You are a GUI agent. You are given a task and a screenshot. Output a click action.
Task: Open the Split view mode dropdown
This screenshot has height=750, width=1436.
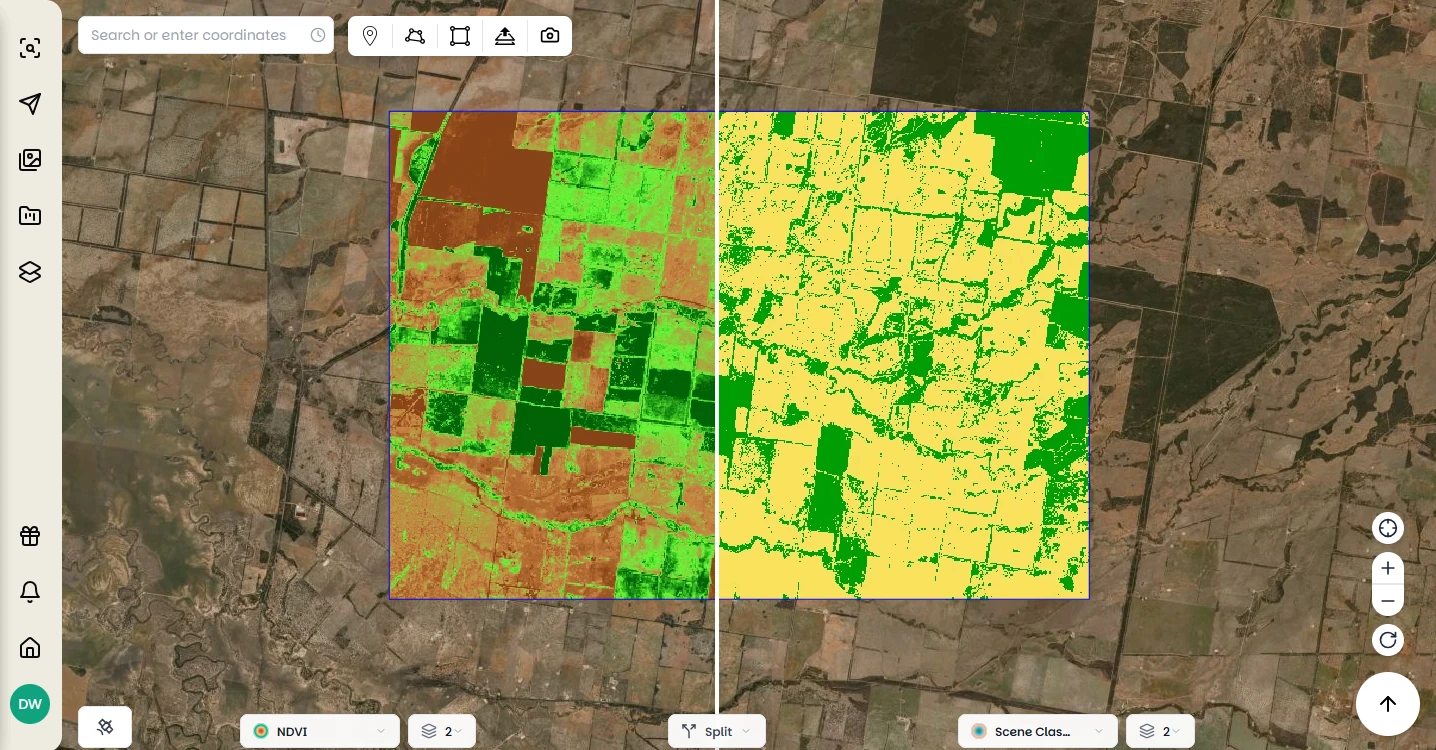coord(716,731)
